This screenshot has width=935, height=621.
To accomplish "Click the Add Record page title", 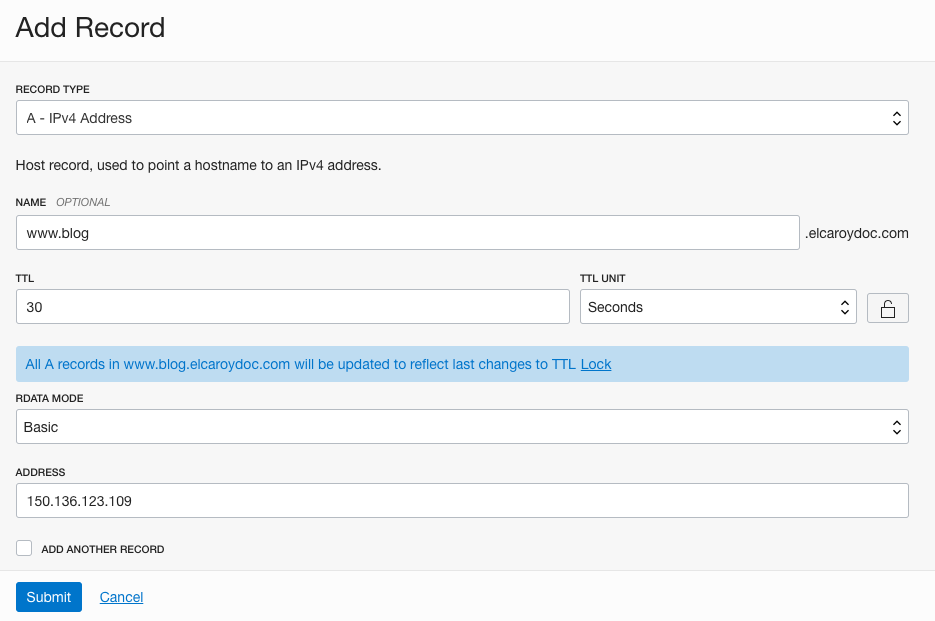I will coord(90,28).
